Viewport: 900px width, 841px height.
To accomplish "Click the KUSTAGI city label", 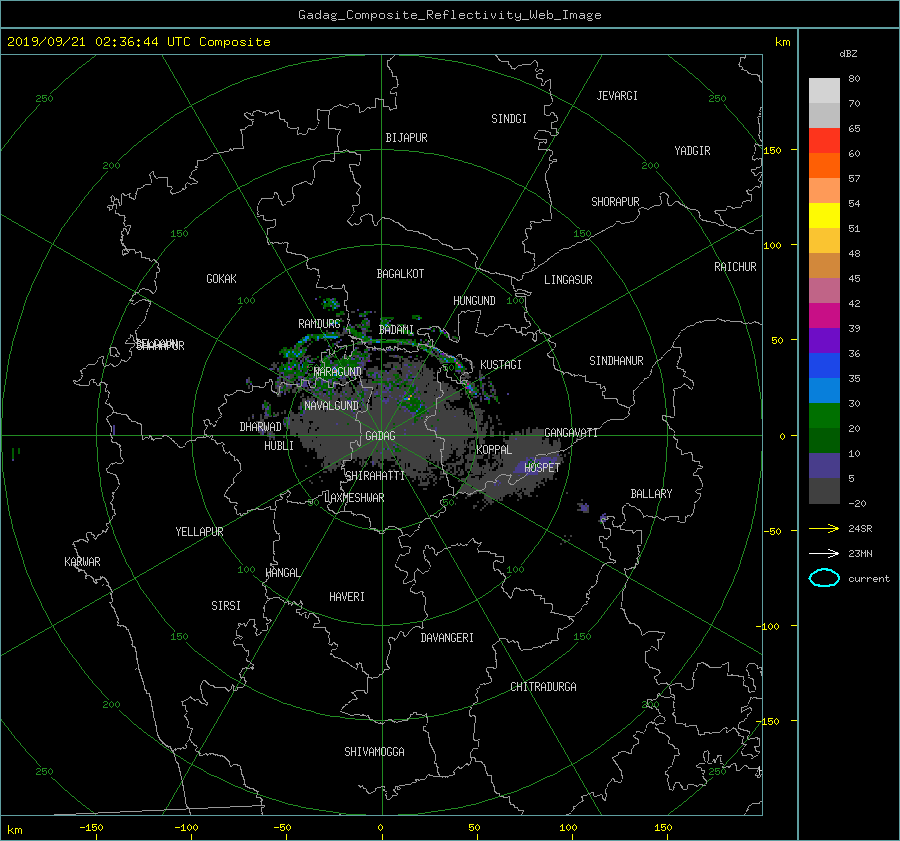I will [x=501, y=365].
